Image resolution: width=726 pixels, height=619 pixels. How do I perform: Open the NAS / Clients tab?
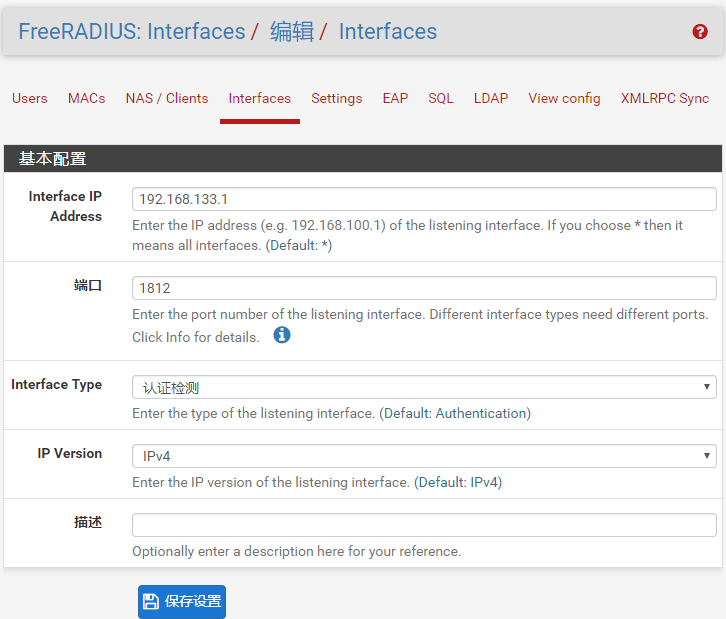click(x=167, y=98)
